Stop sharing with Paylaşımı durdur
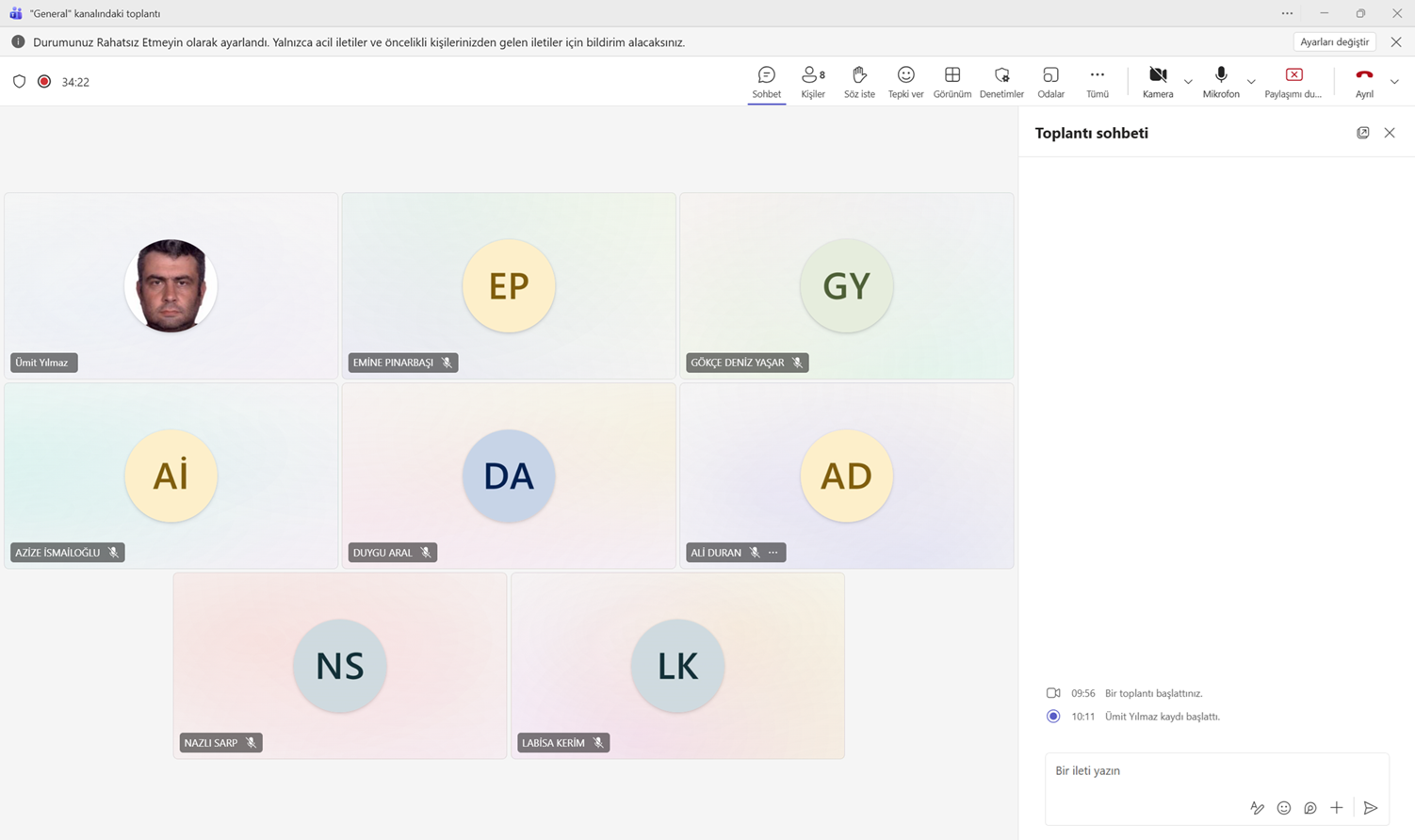Screen dimensions: 1415x840 1293,82
